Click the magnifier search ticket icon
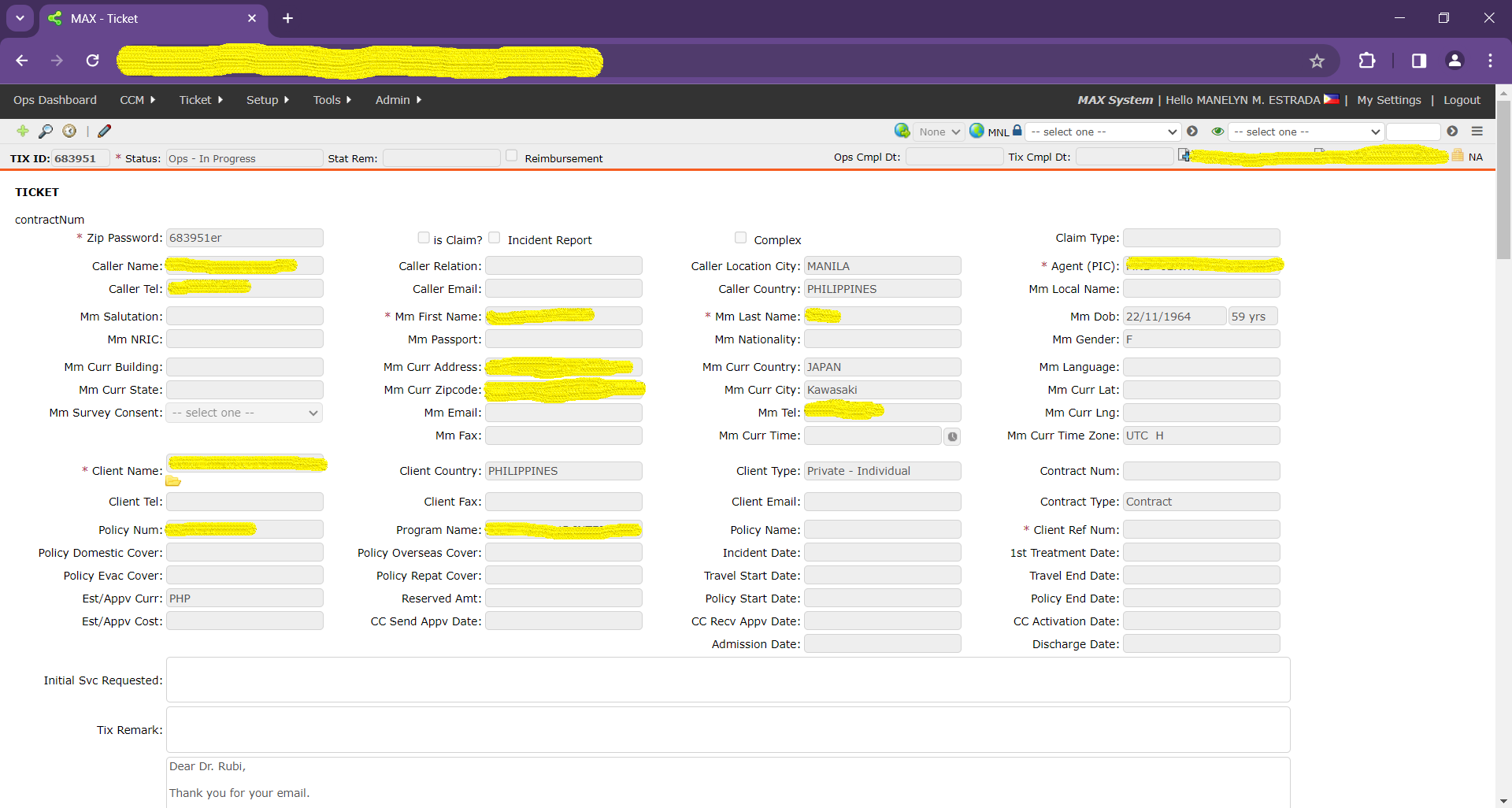 coord(46,131)
